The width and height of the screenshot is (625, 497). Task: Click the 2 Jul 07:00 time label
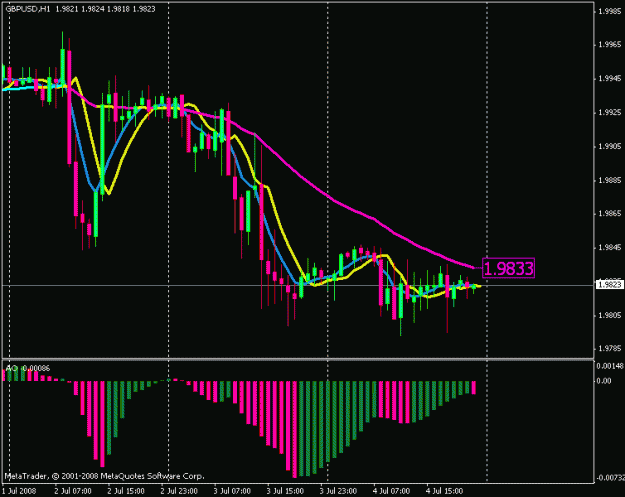[73, 491]
